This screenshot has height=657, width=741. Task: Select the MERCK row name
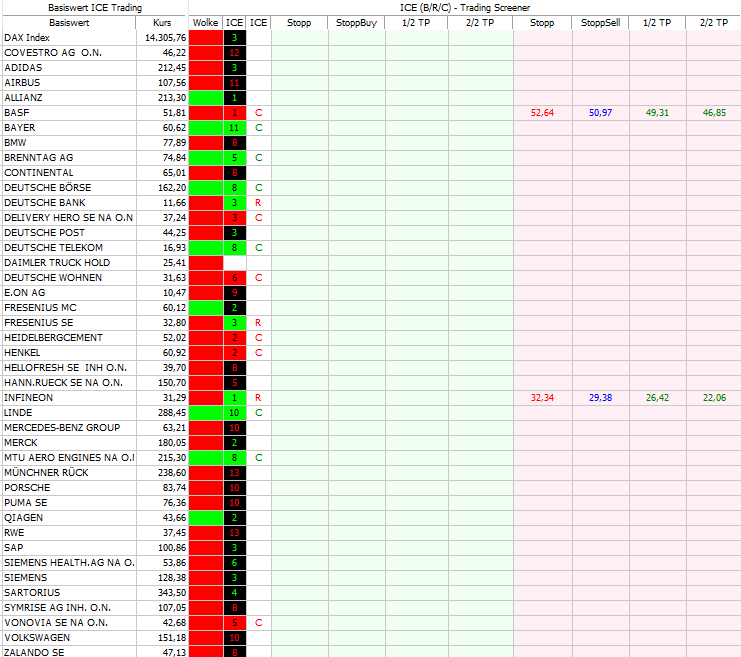coord(21,443)
